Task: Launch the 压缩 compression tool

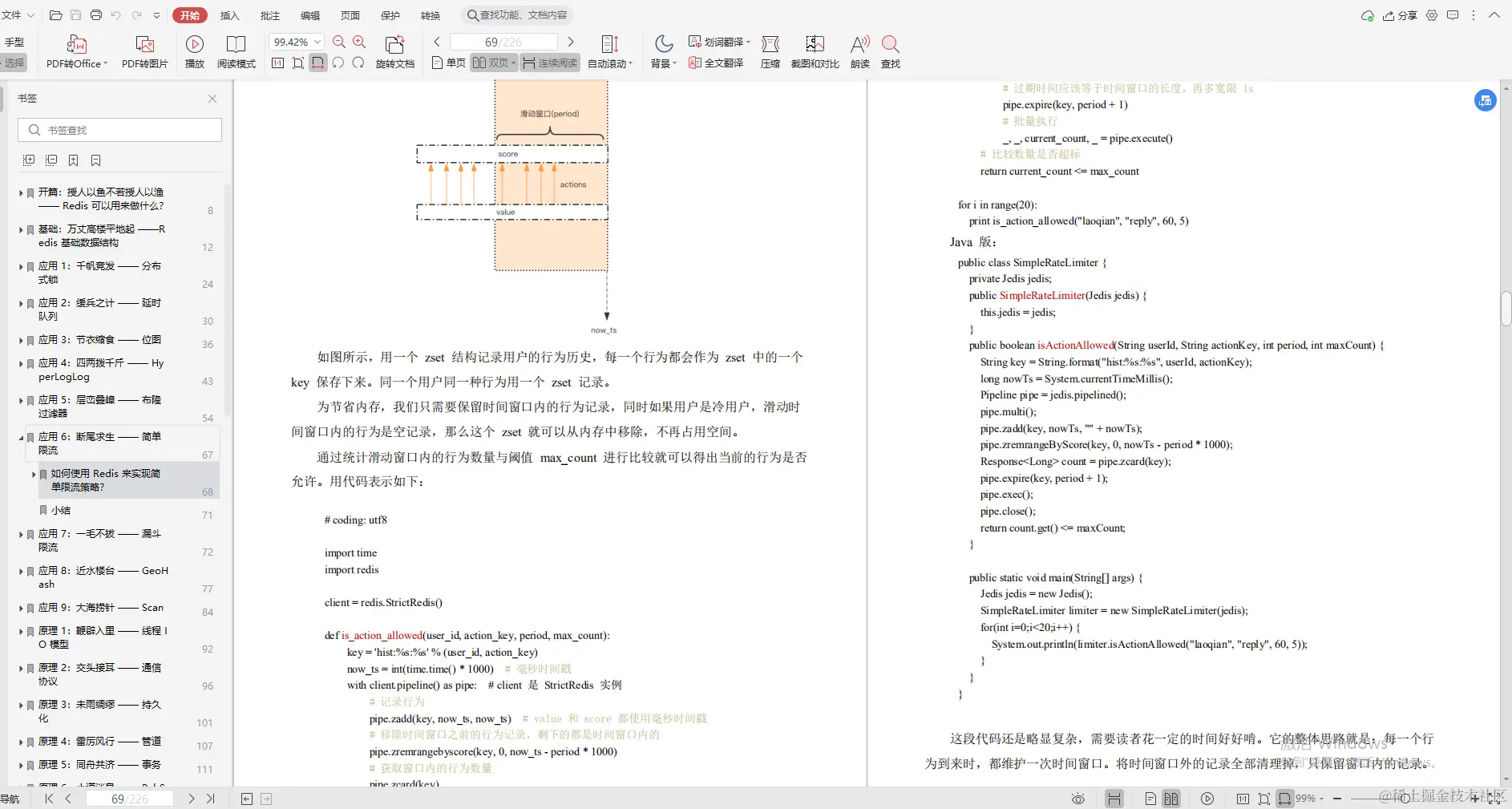Action: point(769,51)
